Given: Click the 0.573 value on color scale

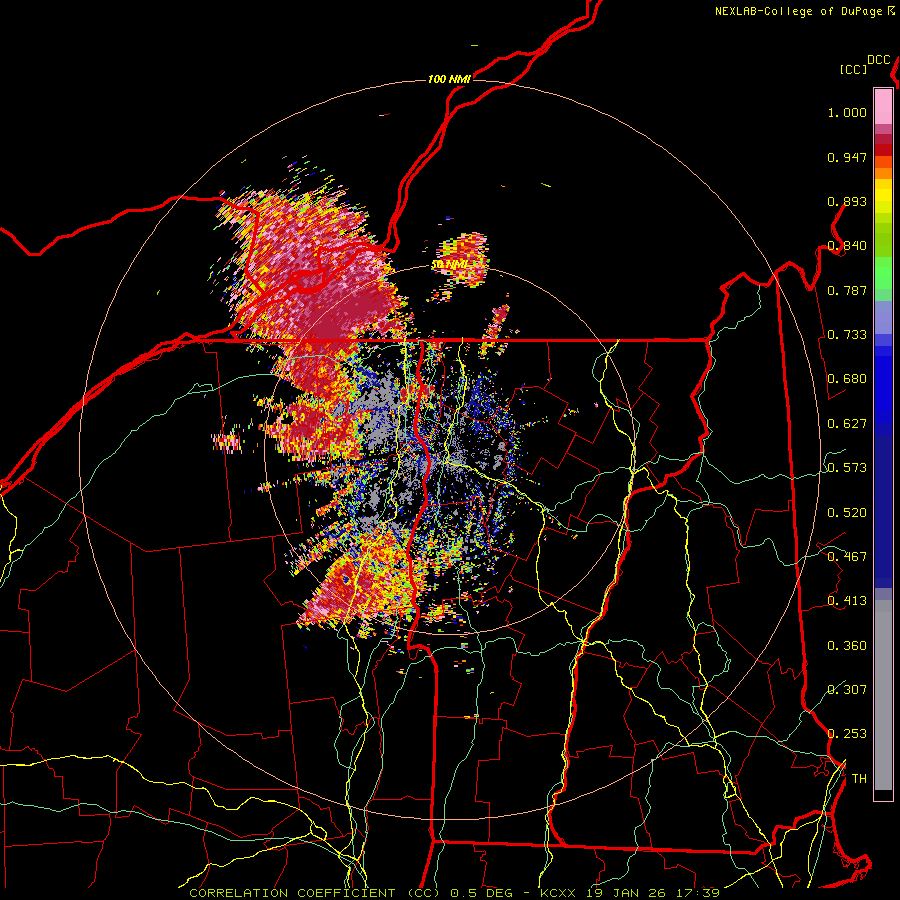Looking at the screenshot, I should [x=847, y=468].
